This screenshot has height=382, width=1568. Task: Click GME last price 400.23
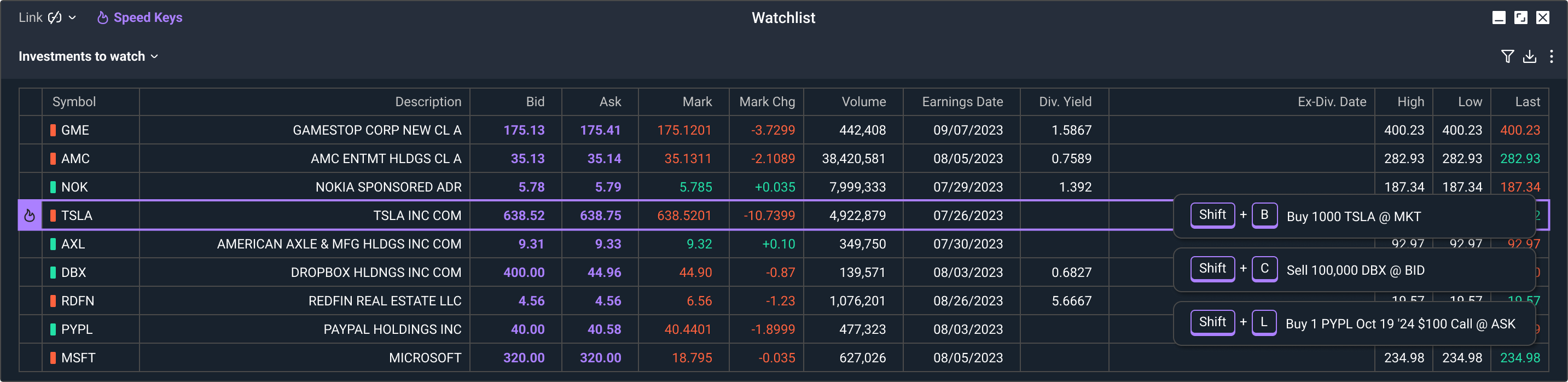pos(1520,130)
